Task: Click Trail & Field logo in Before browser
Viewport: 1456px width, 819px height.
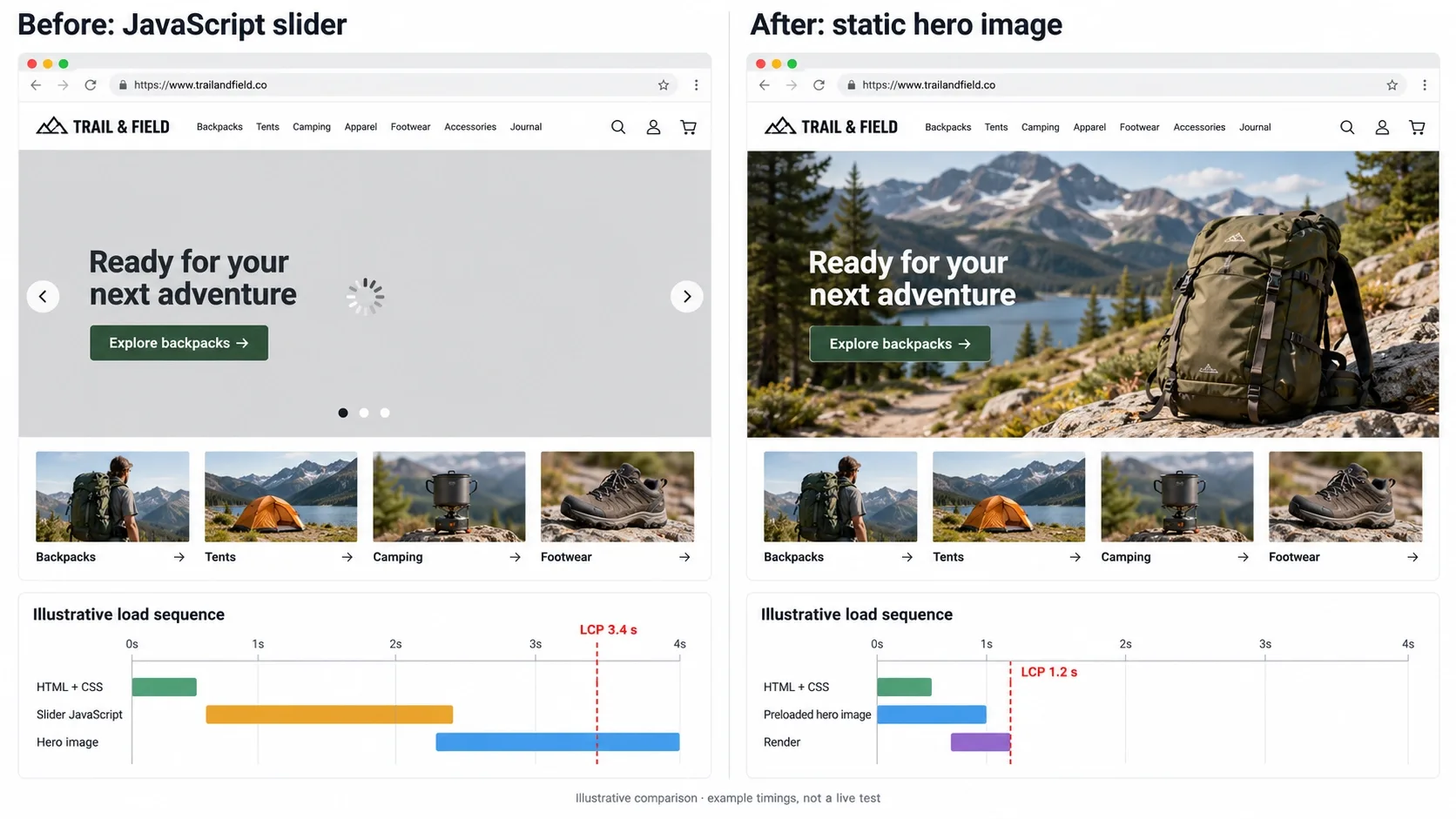Action: 103,127
